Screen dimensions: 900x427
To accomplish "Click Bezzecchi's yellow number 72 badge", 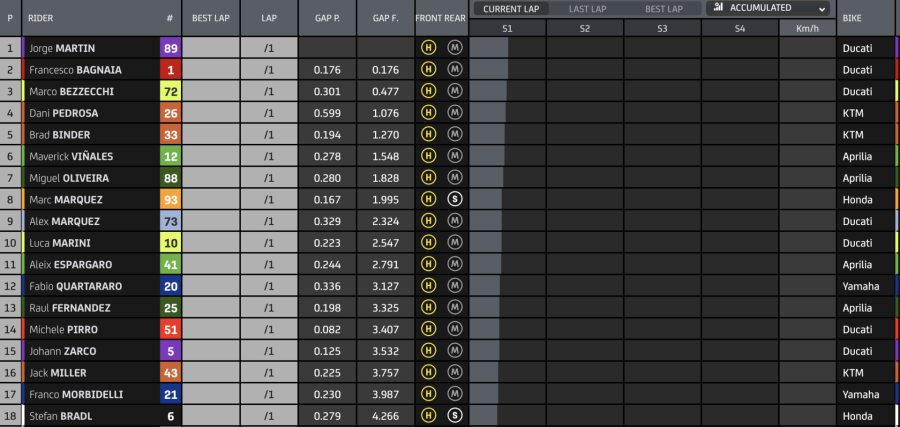I will (170, 91).
